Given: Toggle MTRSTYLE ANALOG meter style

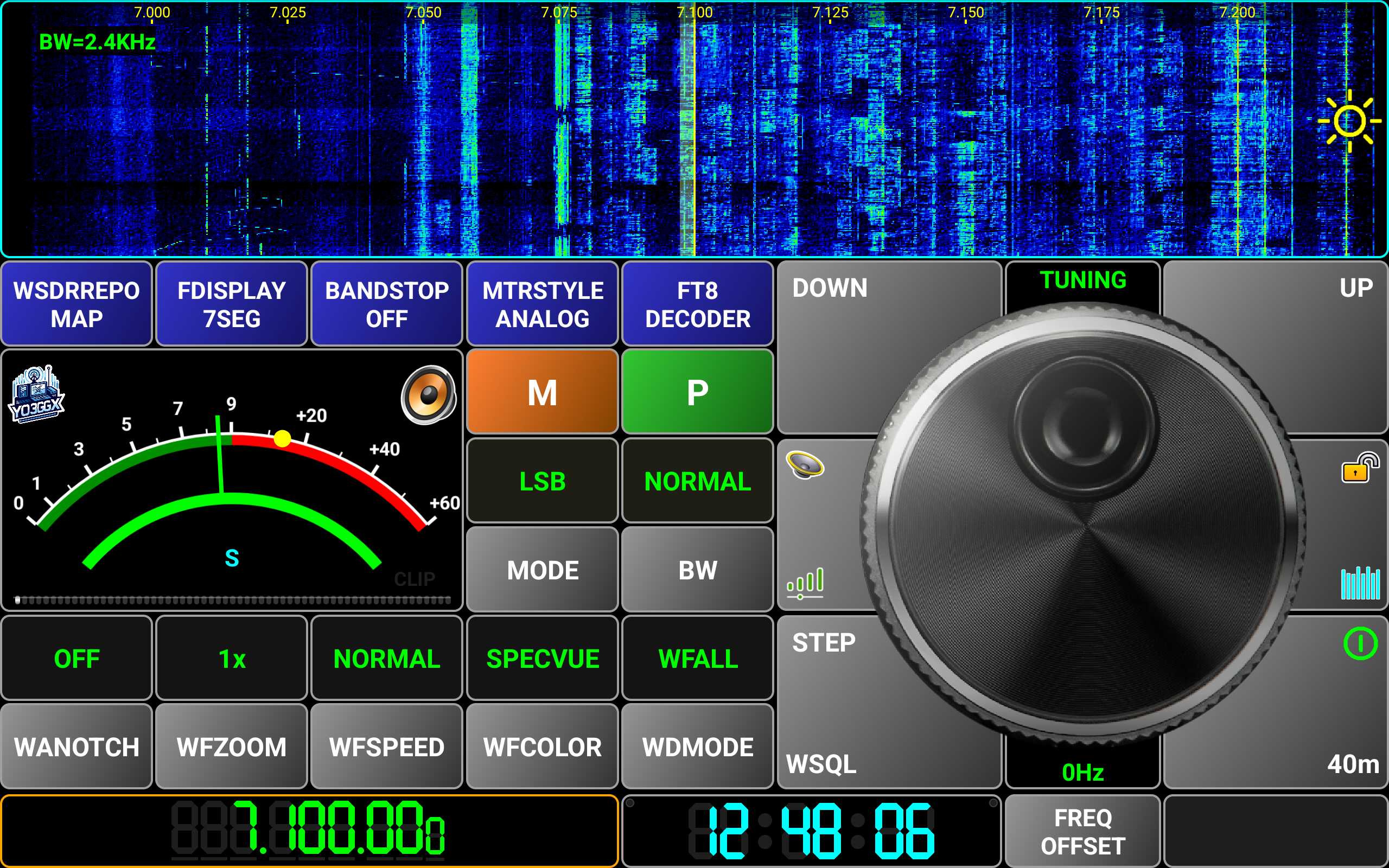Looking at the screenshot, I should [x=543, y=304].
